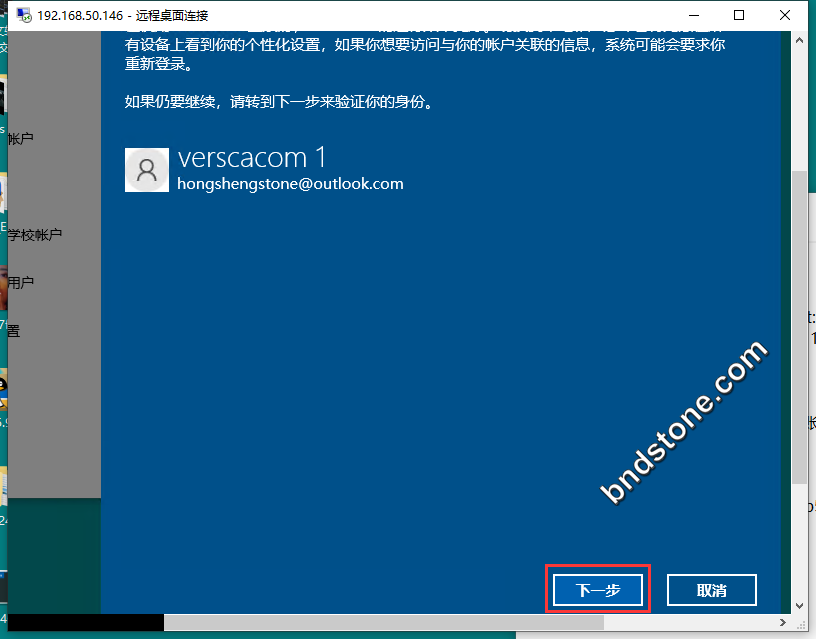The image size is (816, 639).
Task: Click the gray user avatar icon
Action: (x=147, y=170)
